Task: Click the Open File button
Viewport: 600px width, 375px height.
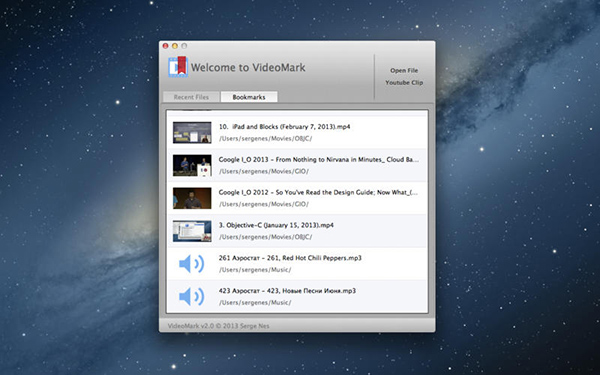Action: coord(404,70)
